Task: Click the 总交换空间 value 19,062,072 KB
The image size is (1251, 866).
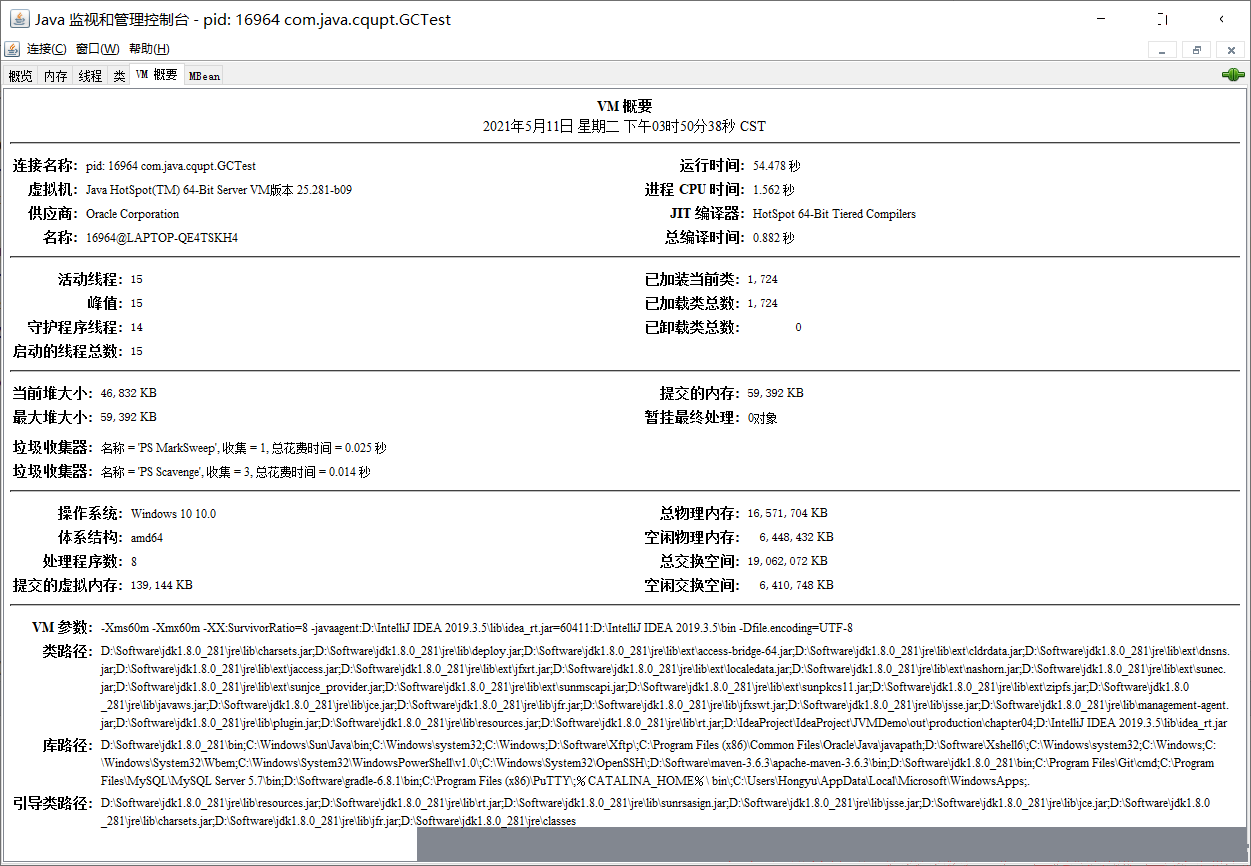Action: click(788, 562)
